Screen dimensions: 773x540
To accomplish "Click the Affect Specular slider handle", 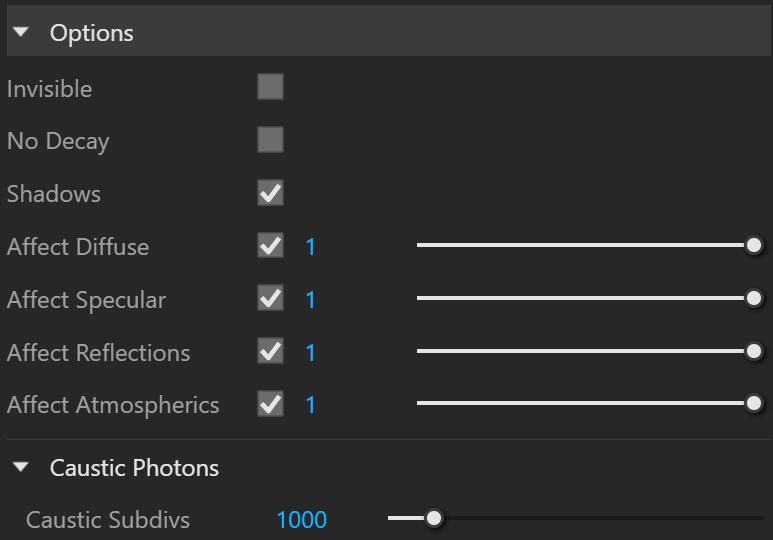I will tap(754, 298).
